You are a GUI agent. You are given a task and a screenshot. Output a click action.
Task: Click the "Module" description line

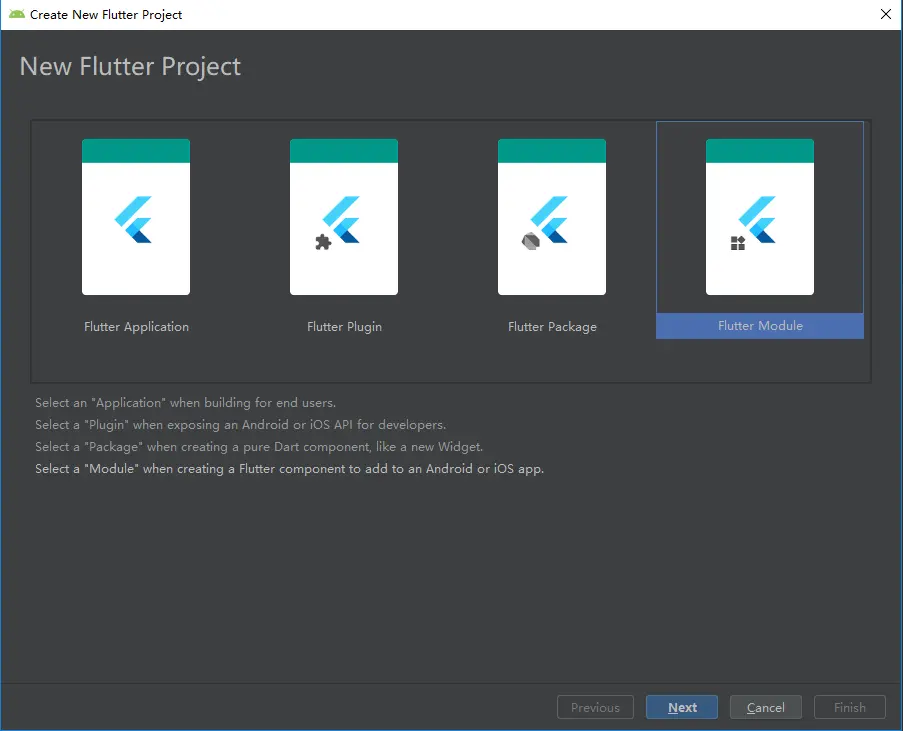coord(290,468)
